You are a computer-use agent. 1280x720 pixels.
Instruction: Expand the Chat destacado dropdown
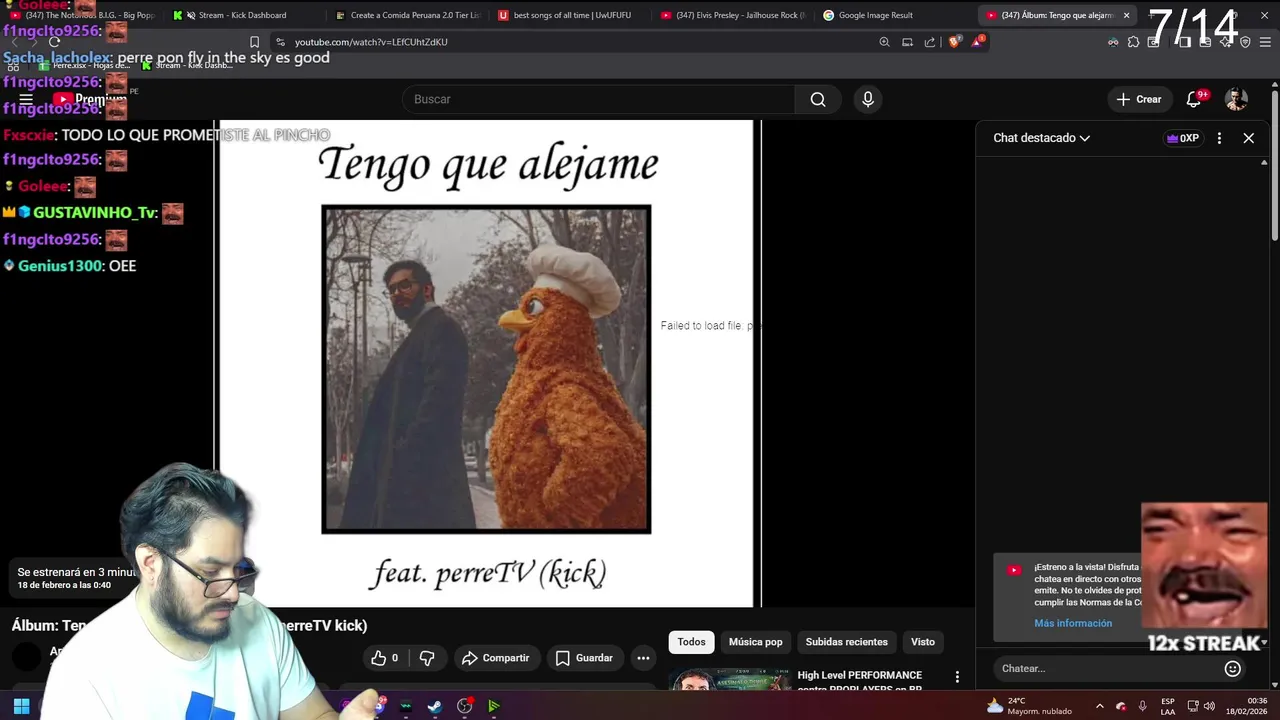(x=1041, y=138)
